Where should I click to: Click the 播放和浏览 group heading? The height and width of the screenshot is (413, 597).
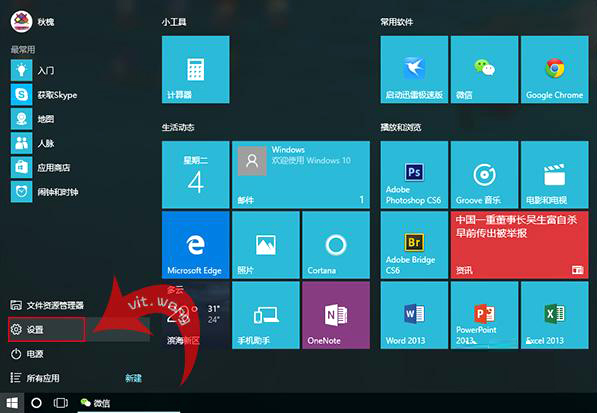pyautogui.click(x=401, y=127)
